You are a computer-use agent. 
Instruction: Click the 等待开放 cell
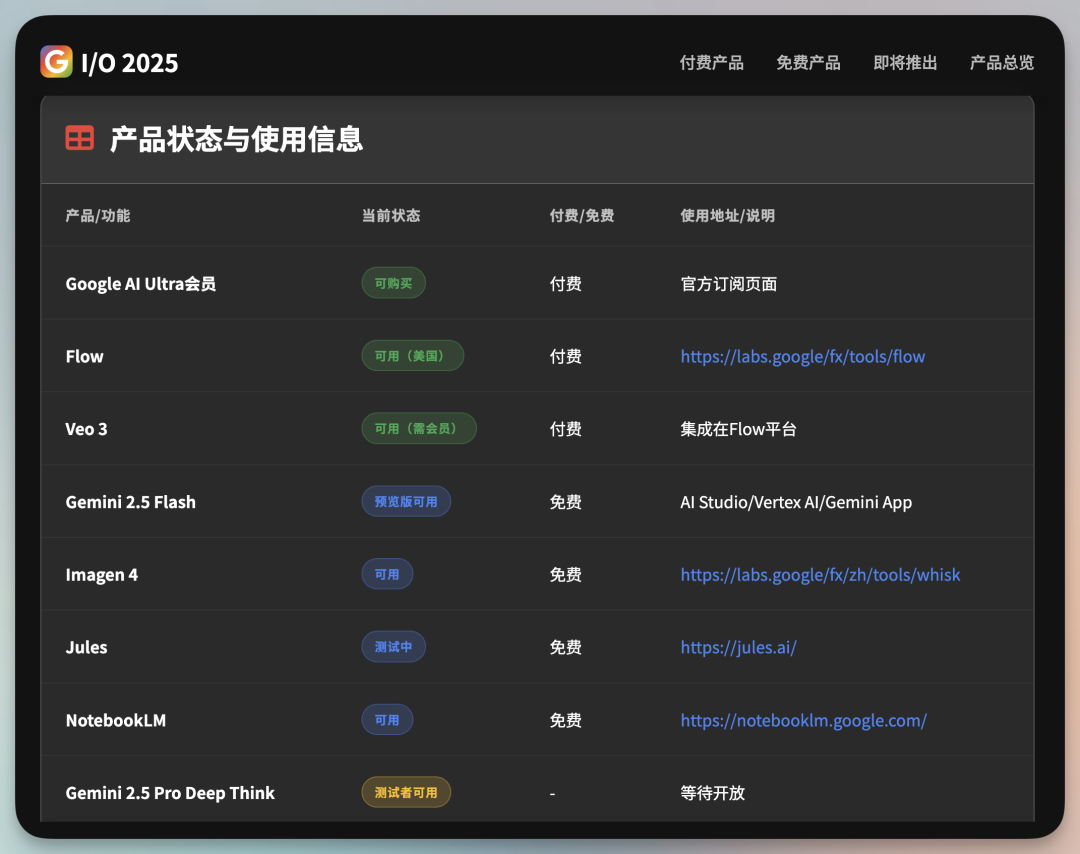click(x=713, y=793)
